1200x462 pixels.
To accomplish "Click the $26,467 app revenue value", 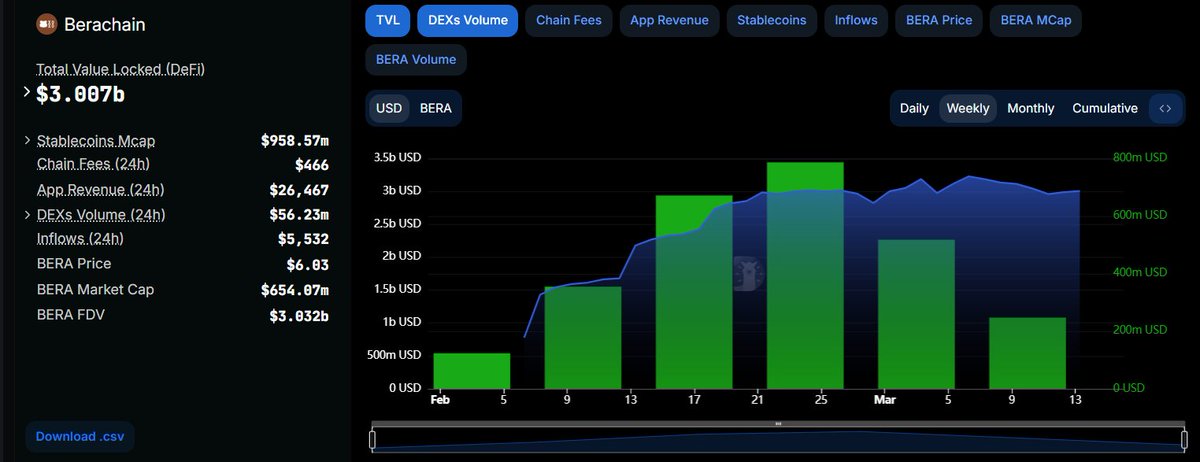I will [x=300, y=189].
